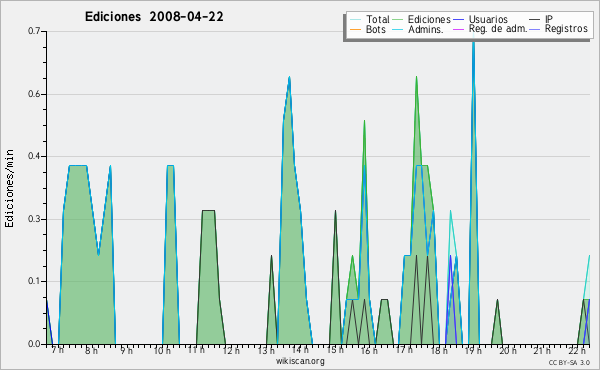Click the y-axis value 0.6

pos(34,94)
